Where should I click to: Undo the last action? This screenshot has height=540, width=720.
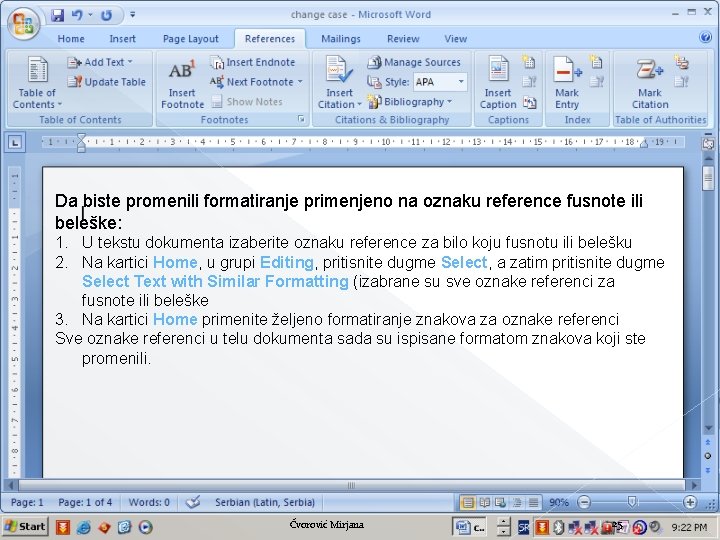[77, 15]
